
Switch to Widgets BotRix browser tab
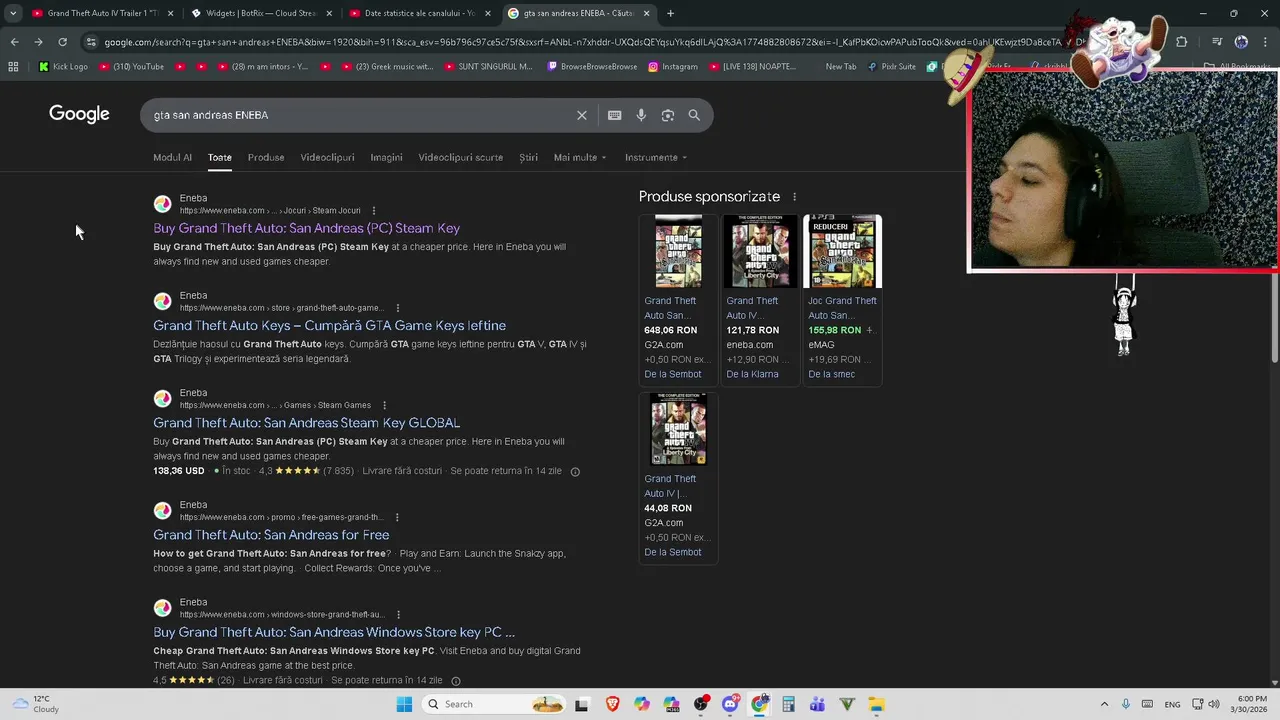pyautogui.click(x=261, y=13)
